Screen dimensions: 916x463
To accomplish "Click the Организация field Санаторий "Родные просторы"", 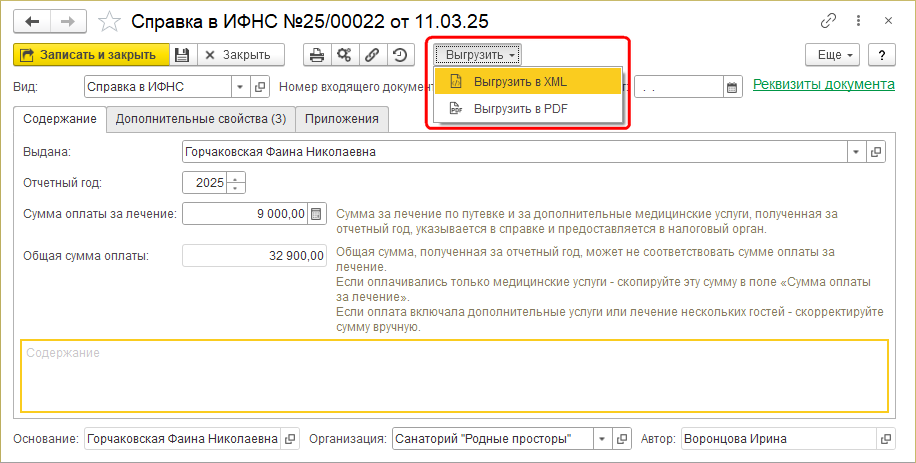I will (x=493, y=438).
